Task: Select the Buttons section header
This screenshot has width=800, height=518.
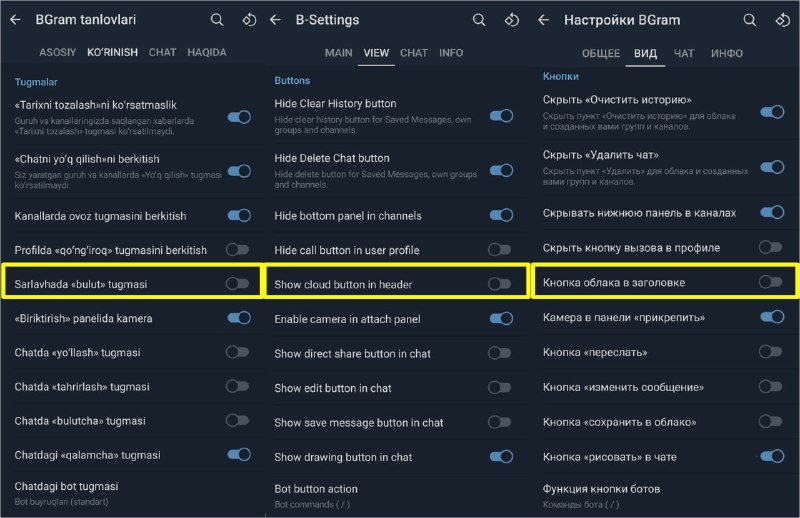Action: (x=292, y=81)
